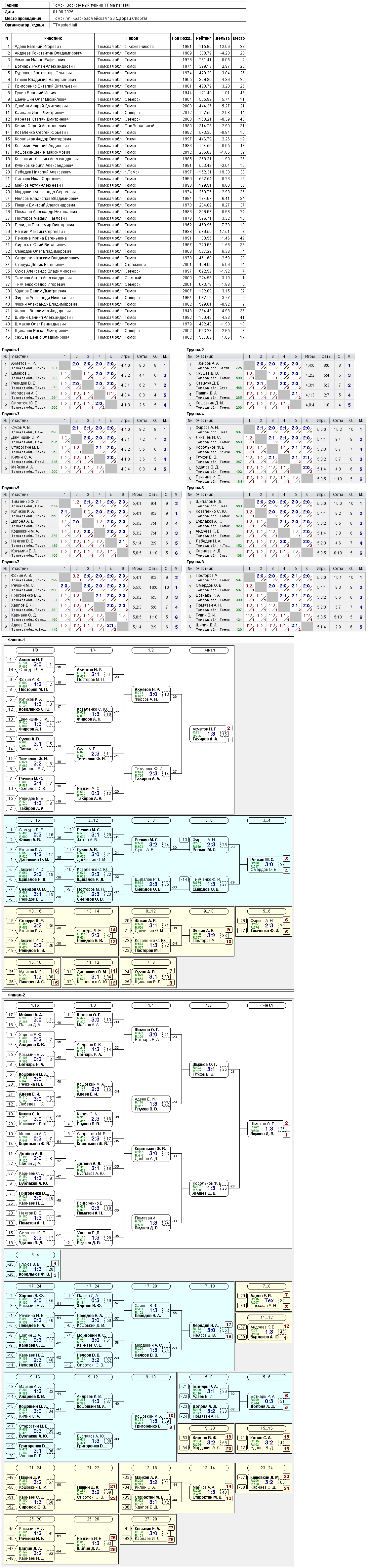
Task: Open participant Бурлаков Александр Юрьевич
Action: coord(43,73)
